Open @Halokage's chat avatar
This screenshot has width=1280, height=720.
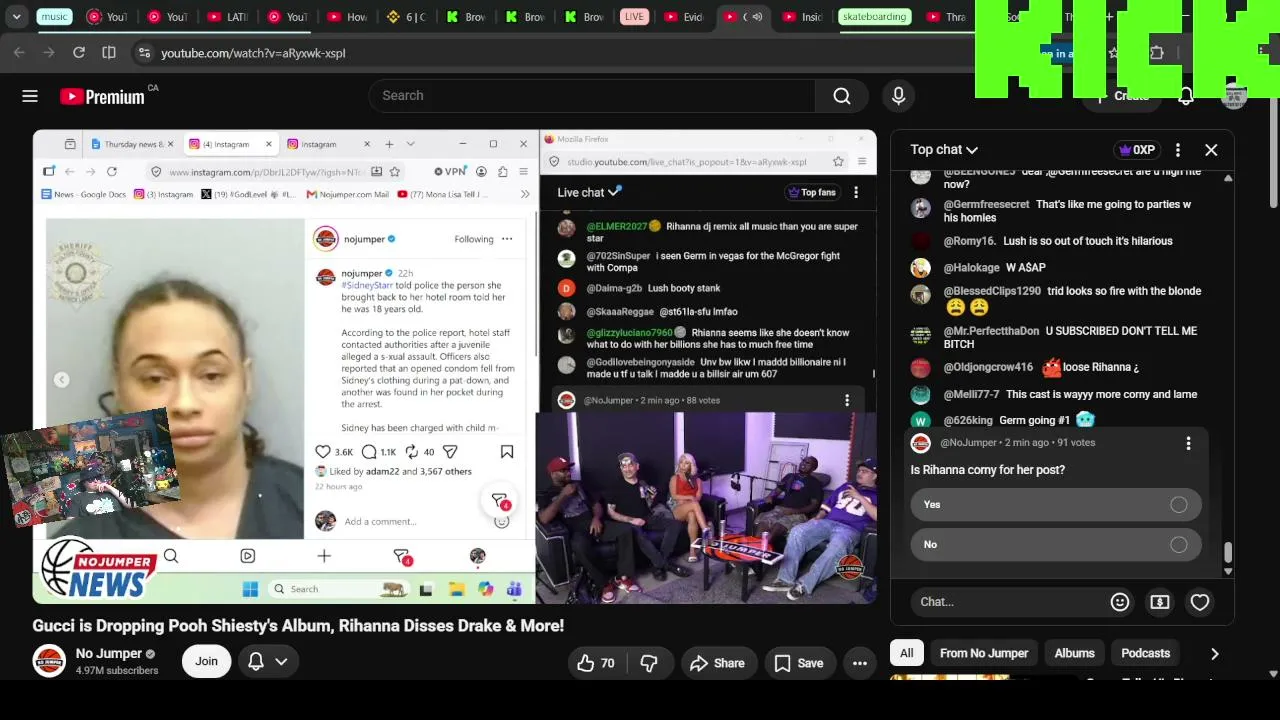click(x=921, y=268)
